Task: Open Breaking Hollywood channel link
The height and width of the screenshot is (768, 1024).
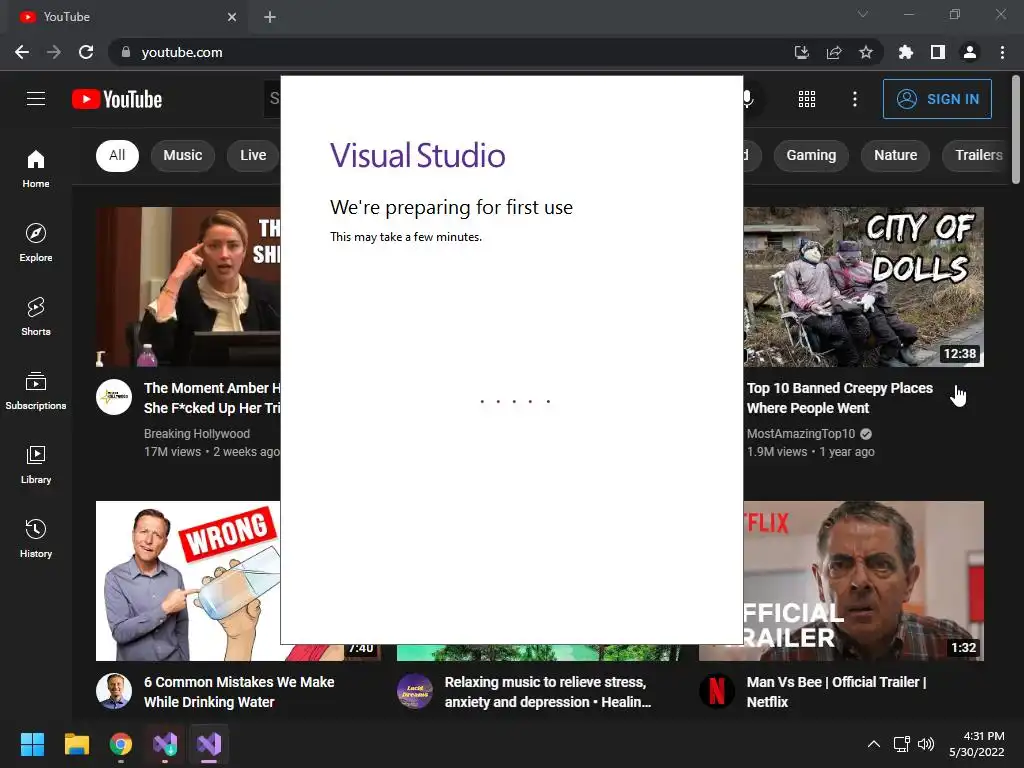Action: 197,434
